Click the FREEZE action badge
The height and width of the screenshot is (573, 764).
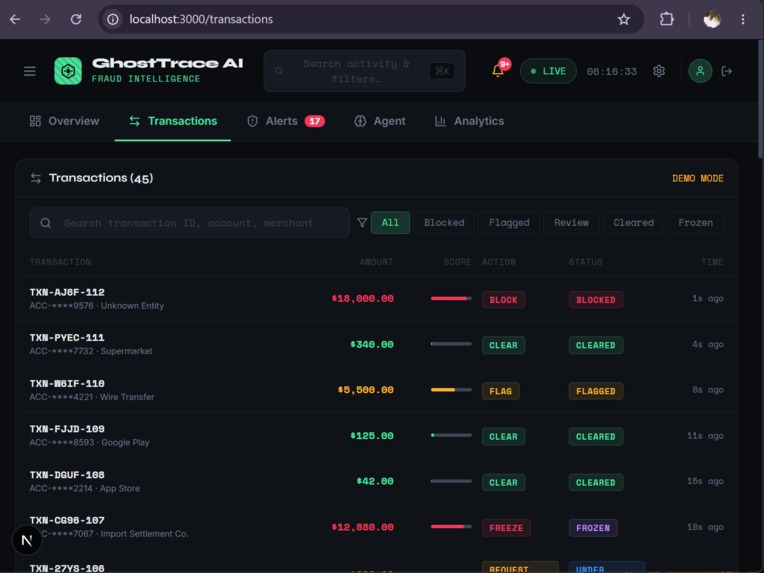coord(506,528)
